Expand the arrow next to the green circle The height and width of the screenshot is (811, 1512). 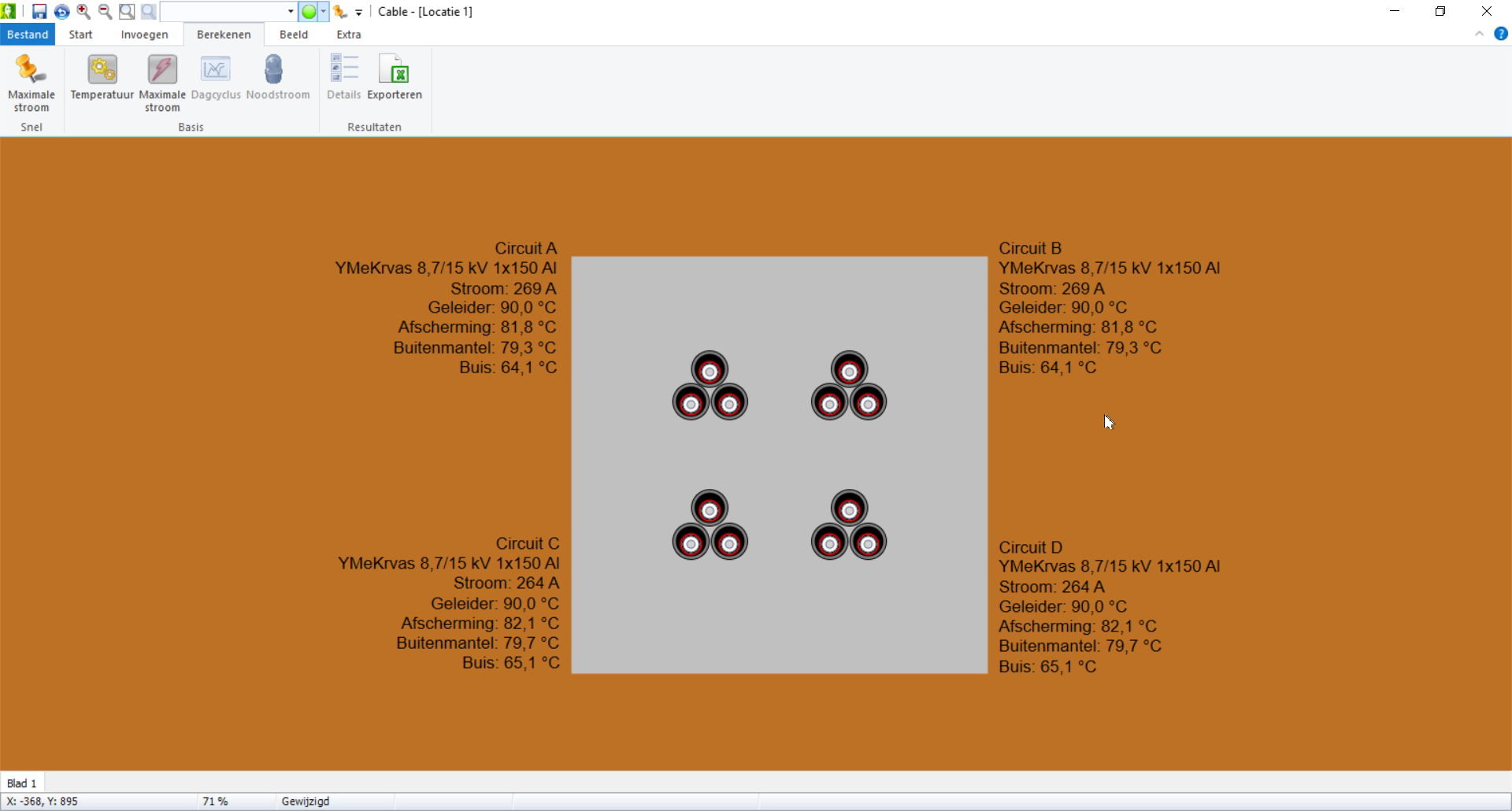click(323, 12)
